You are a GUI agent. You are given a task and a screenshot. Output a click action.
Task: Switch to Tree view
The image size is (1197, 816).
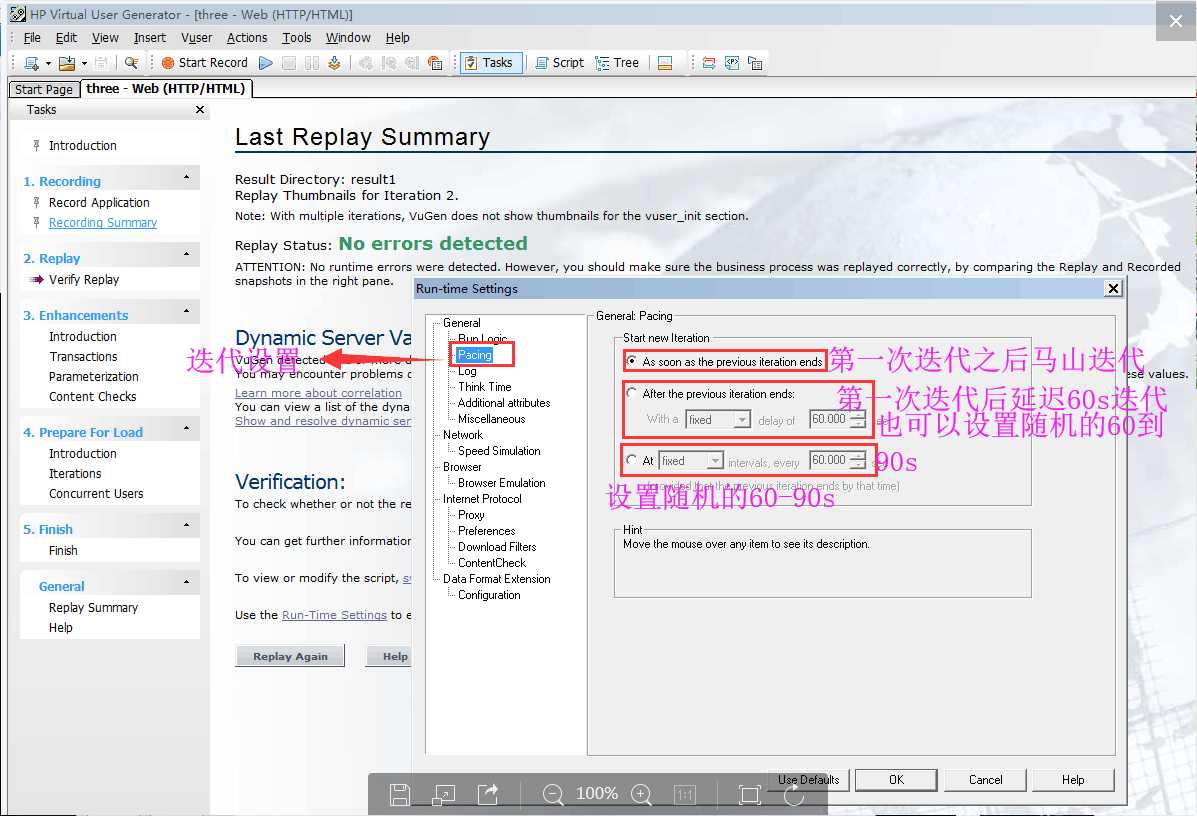[x=617, y=63]
